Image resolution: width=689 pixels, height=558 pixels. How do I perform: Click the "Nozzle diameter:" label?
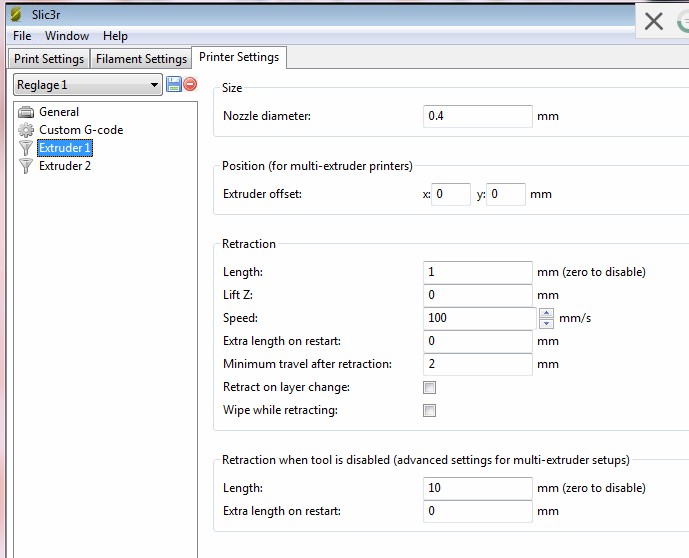pyautogui.click(x=267, y=116)
